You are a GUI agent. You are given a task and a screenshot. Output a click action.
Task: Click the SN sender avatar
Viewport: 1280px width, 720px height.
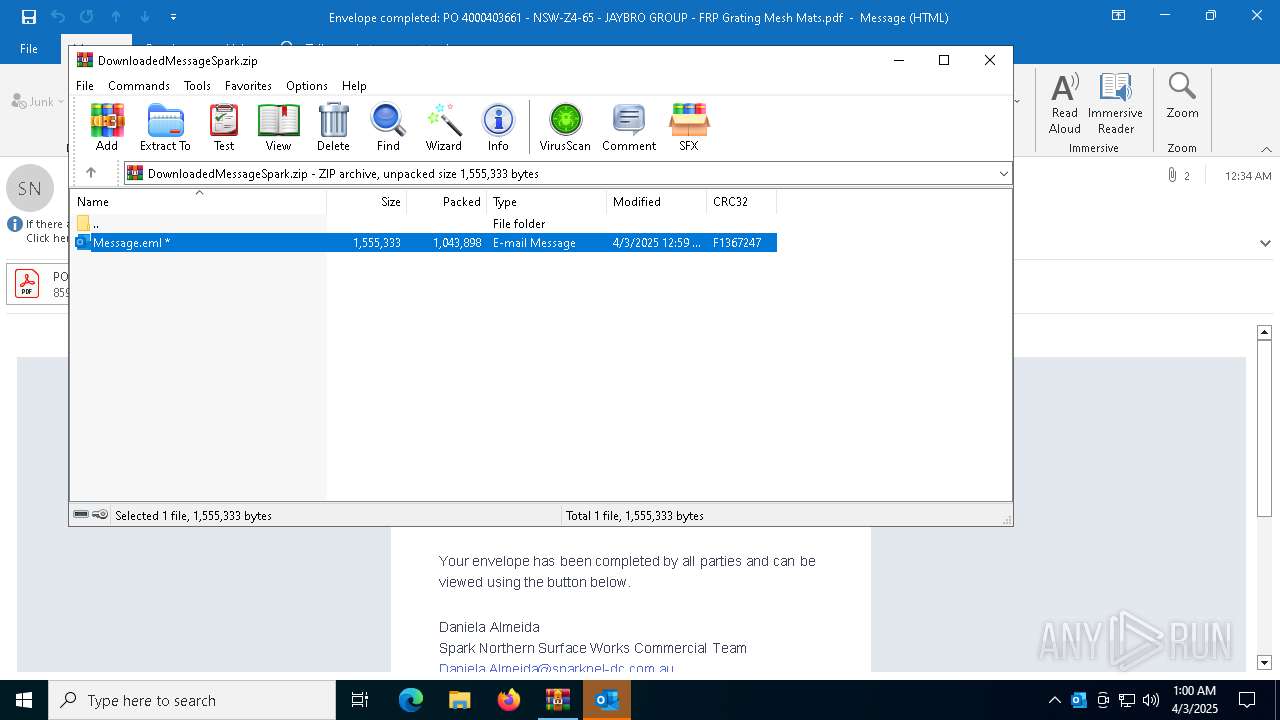[x=30, y=188]
